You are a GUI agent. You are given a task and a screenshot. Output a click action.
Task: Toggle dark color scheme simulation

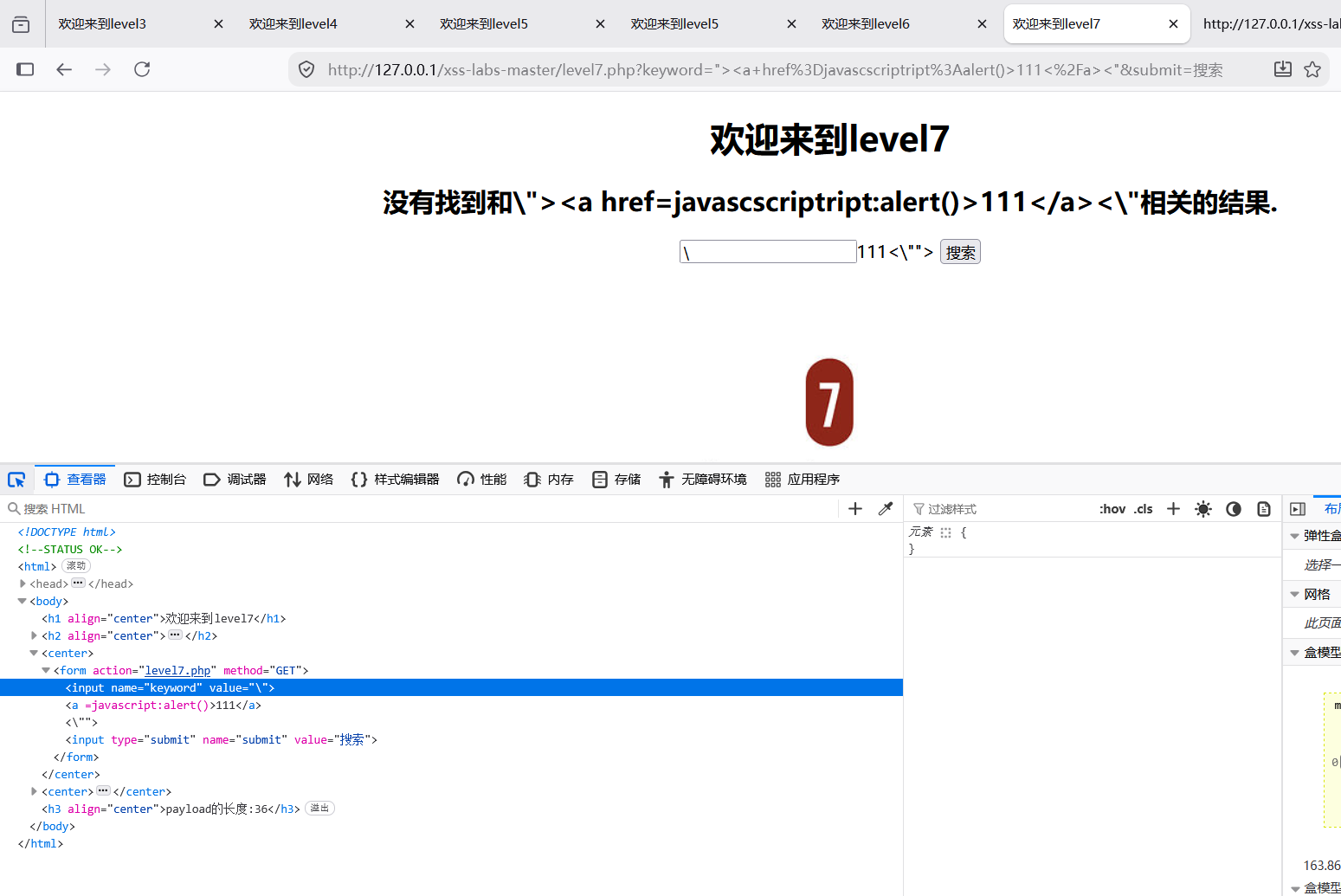tap(1234, 509)
